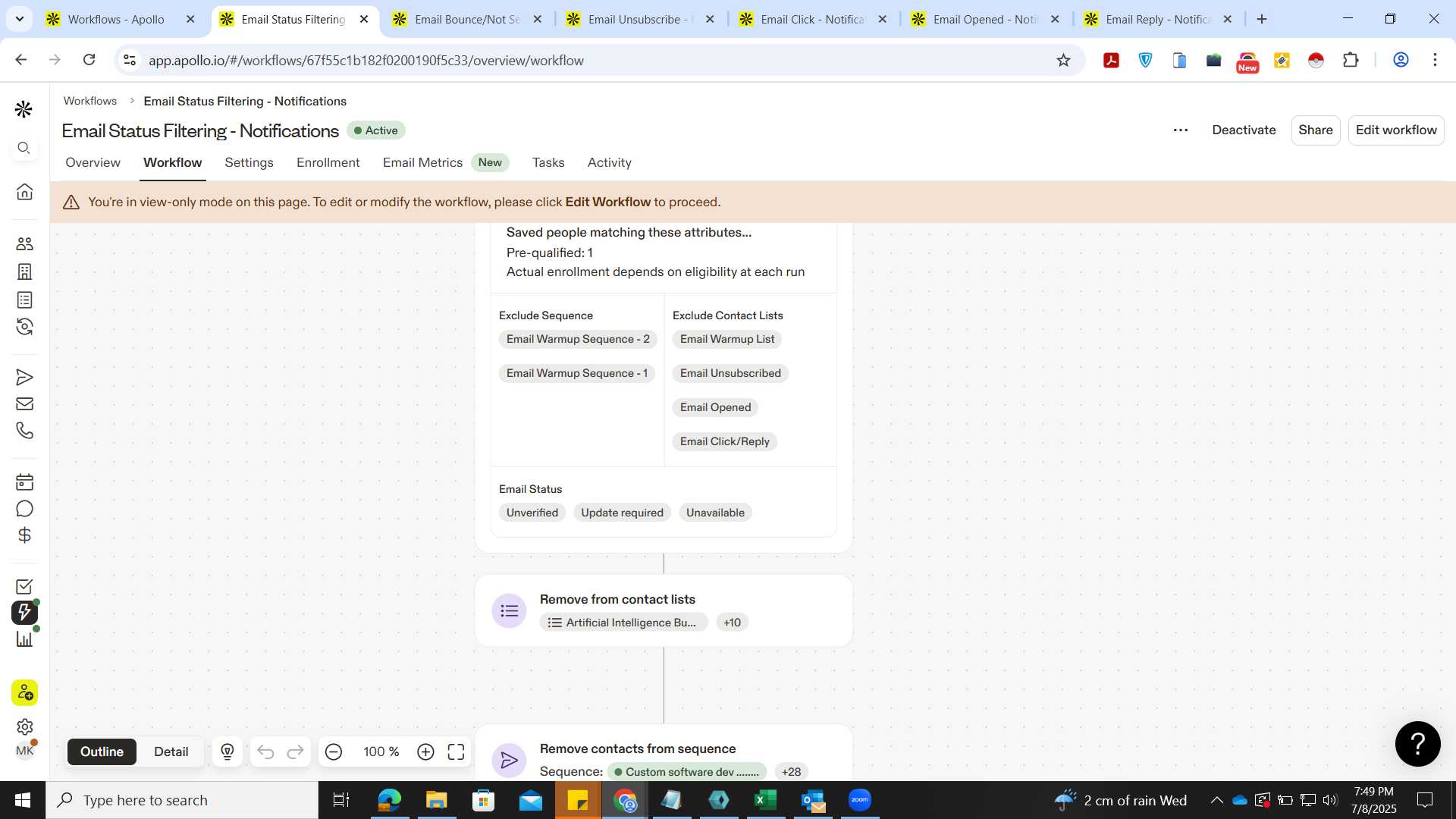Click the Share button

(x=1315, y=130)
